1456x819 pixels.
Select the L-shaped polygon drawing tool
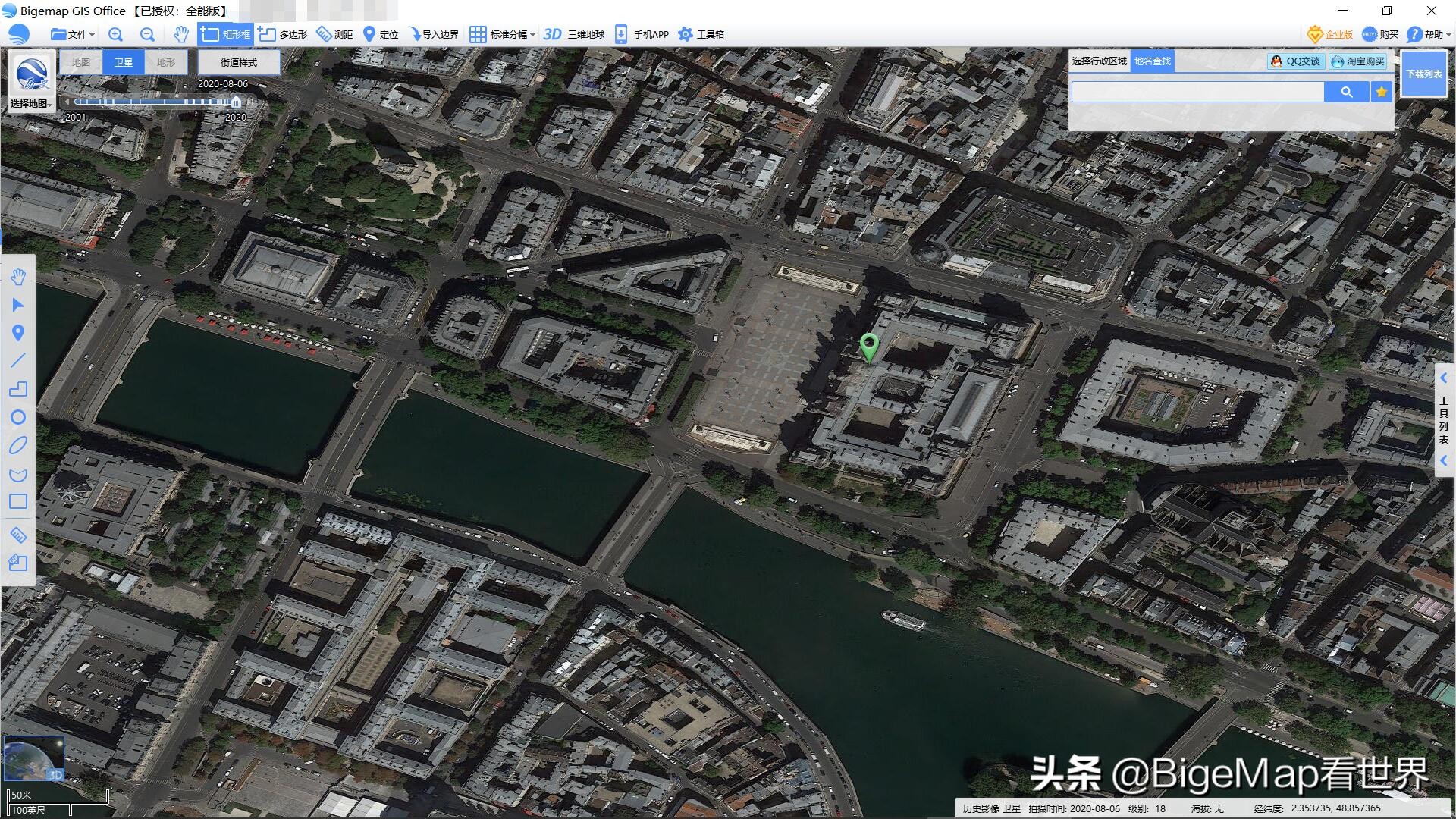click(x=18, y=389)
